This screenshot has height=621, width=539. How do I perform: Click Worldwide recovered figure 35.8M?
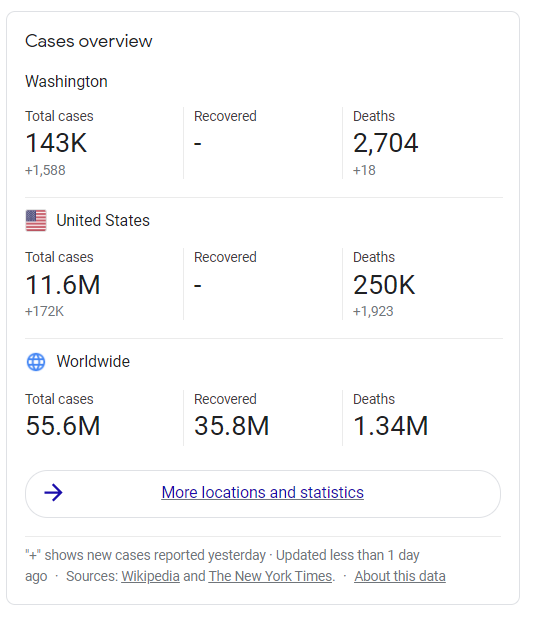coord(232,426)
